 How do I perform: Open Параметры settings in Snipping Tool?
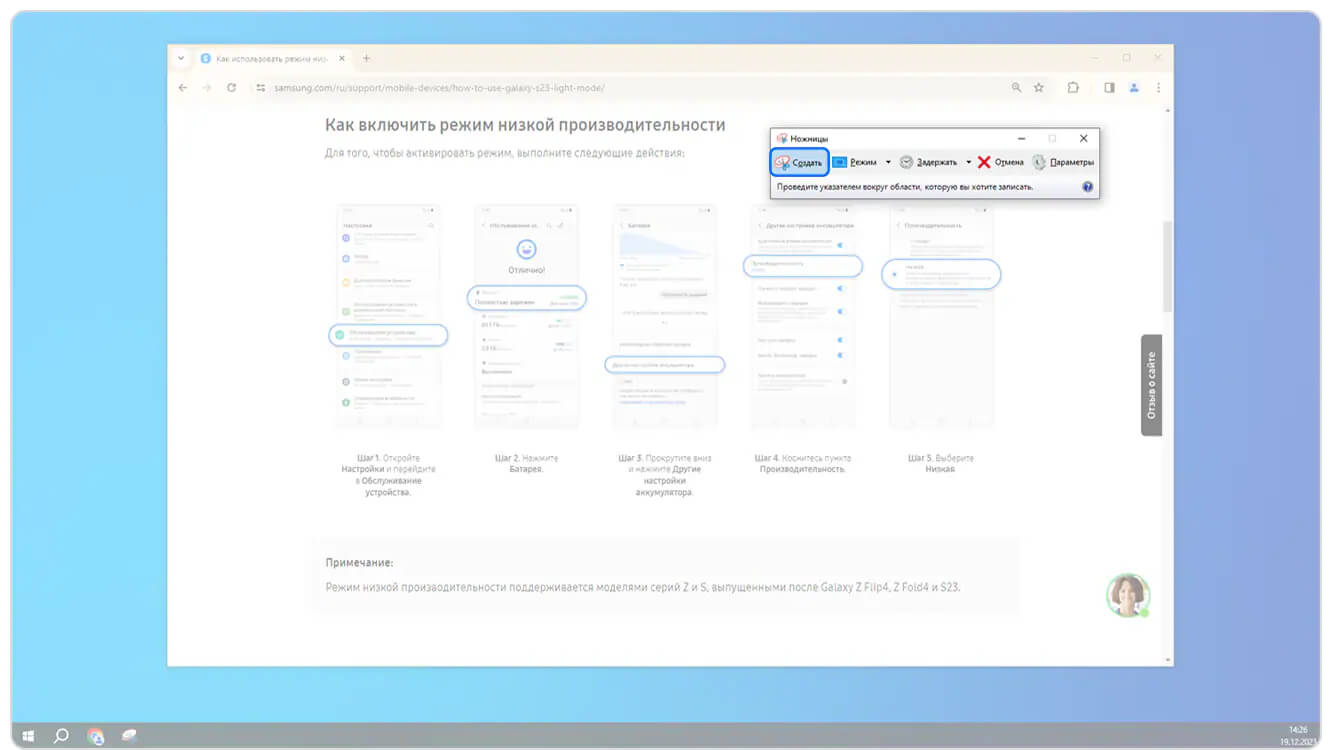coord(1063,162)
